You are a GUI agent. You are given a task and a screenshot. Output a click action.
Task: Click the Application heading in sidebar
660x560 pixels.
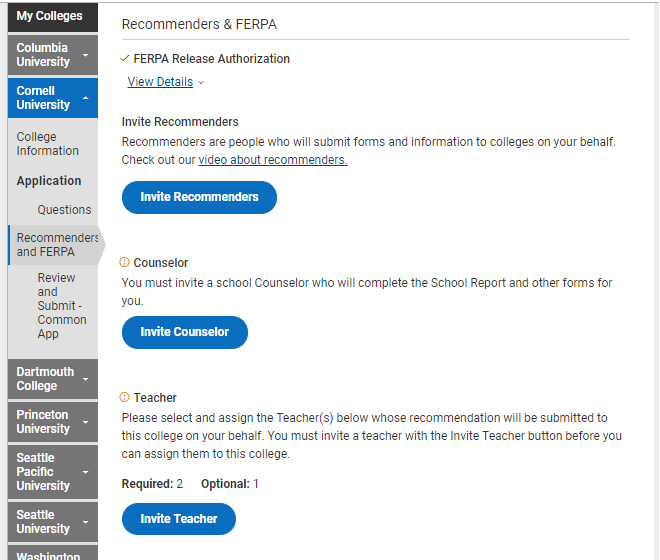(x=49, y=181)
